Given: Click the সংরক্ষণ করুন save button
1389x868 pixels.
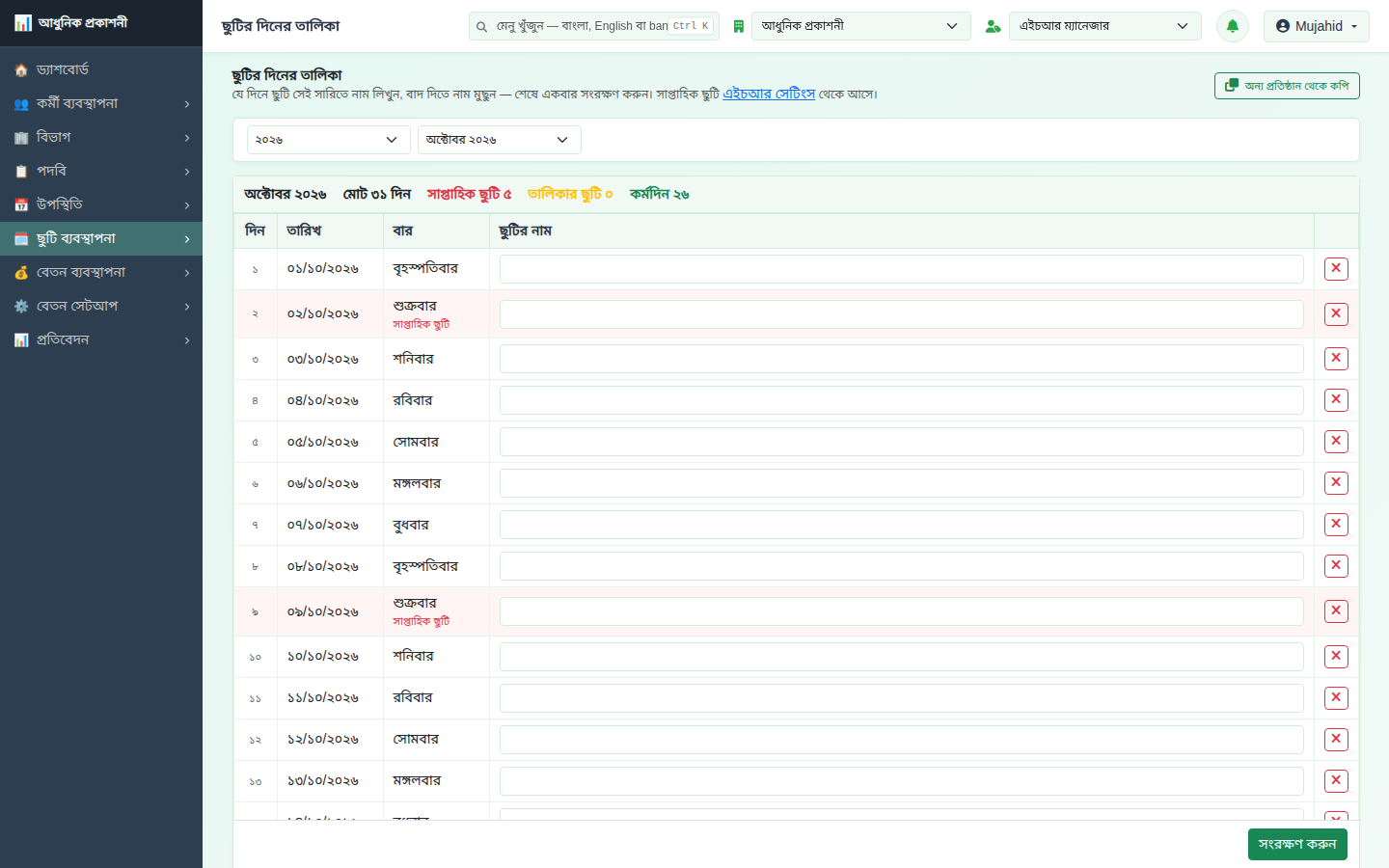Looking at the screenshot, I should 1297,844.
